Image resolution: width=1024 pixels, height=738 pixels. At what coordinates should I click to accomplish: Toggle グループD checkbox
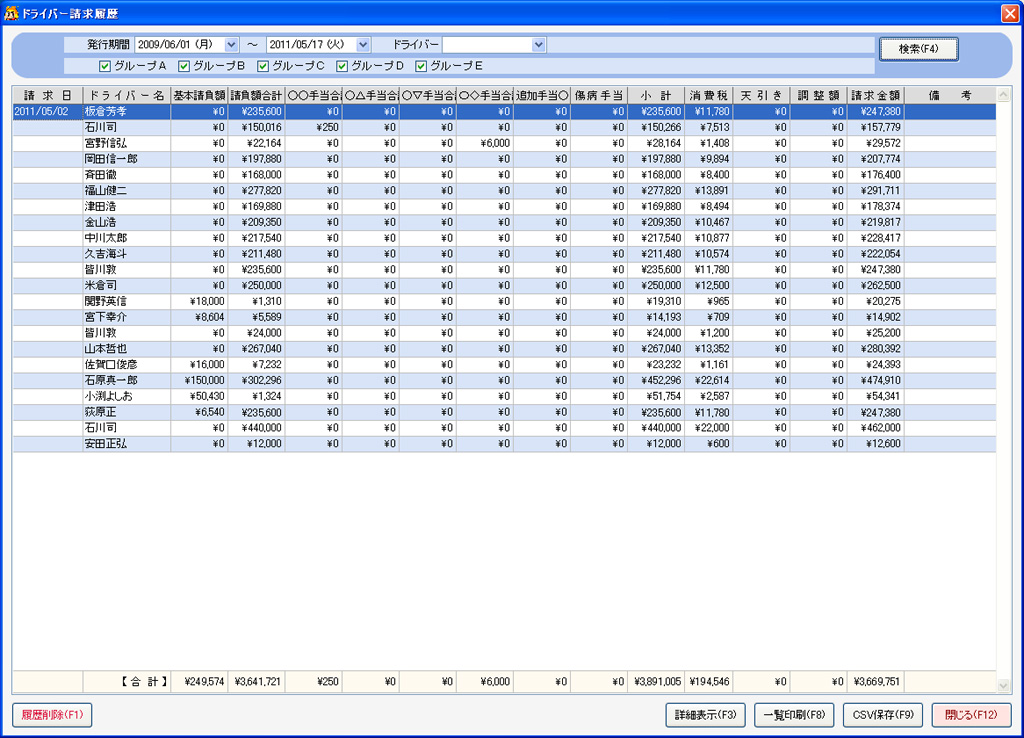(342, 66)
